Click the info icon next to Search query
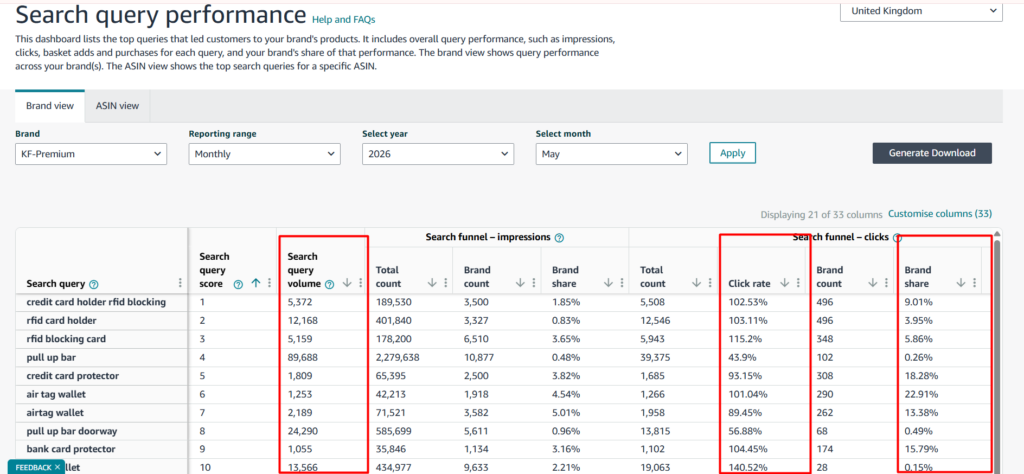1024x474 pixels. [93, 284]
